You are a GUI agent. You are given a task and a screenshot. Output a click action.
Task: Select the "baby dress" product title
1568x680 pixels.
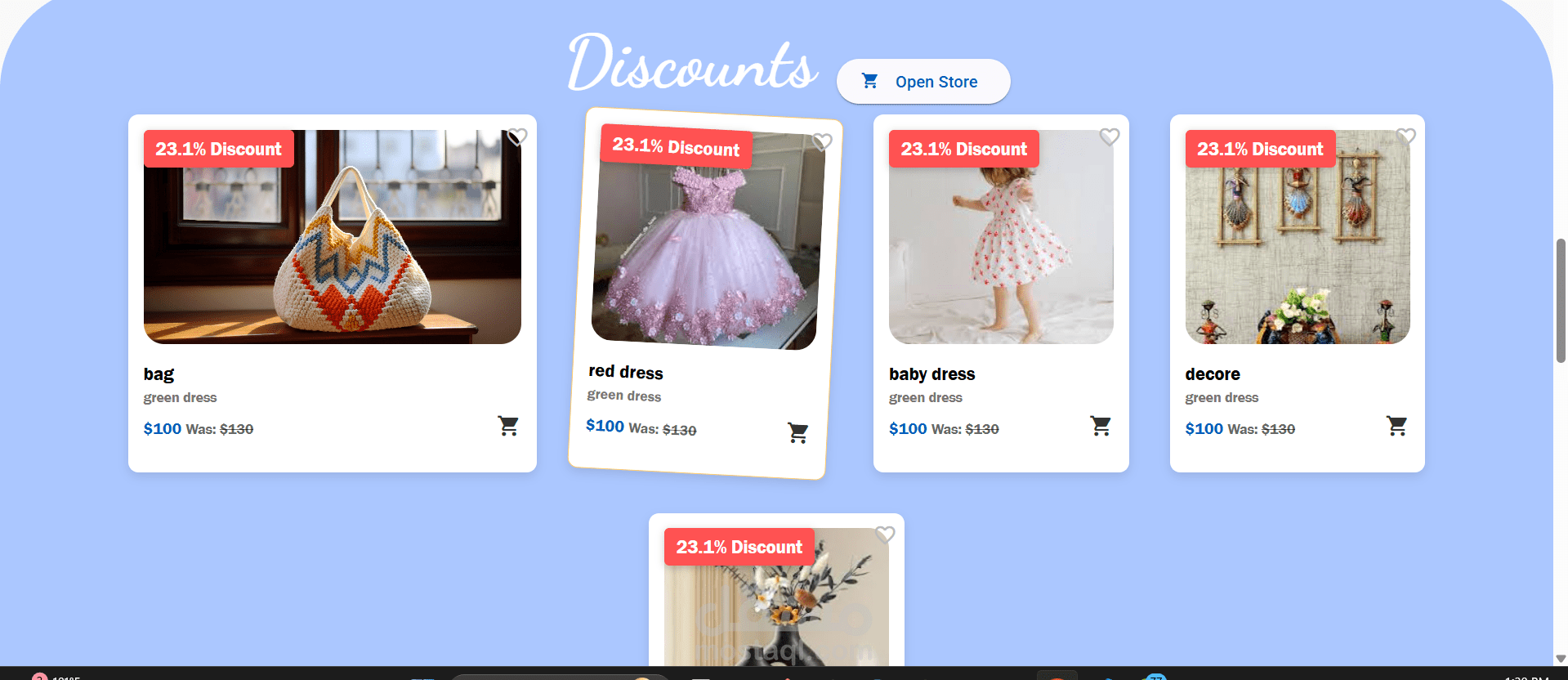point(931,374)
